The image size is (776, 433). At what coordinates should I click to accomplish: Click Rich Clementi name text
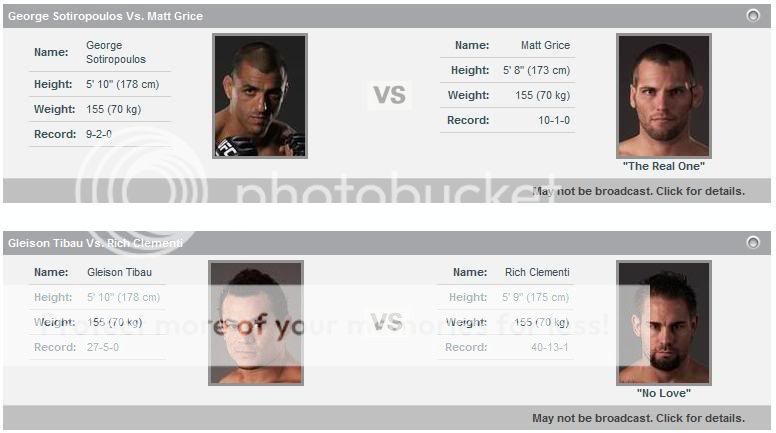tap(537, 272)
